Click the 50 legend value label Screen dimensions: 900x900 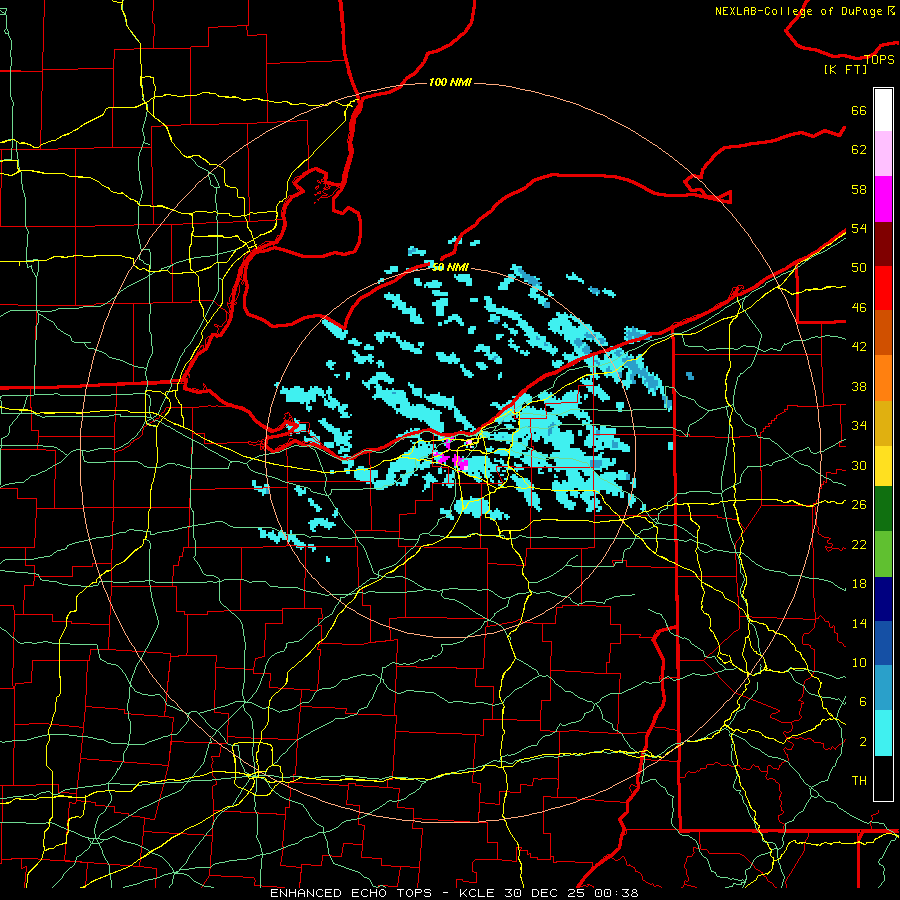tap(859, 267)
